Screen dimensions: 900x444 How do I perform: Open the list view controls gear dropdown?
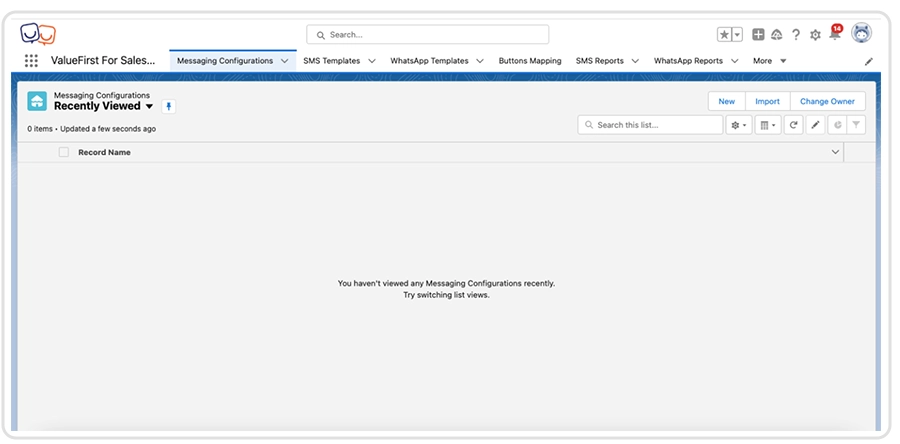pos(738,125)
